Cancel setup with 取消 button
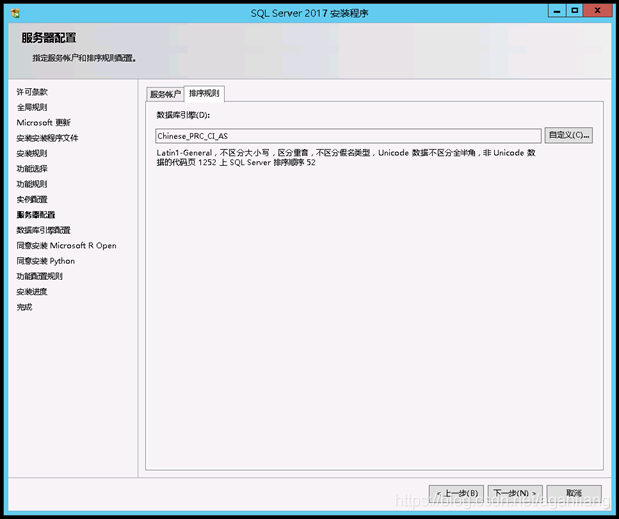The width and height of the screenshot is (619, 519). point(574,493)
